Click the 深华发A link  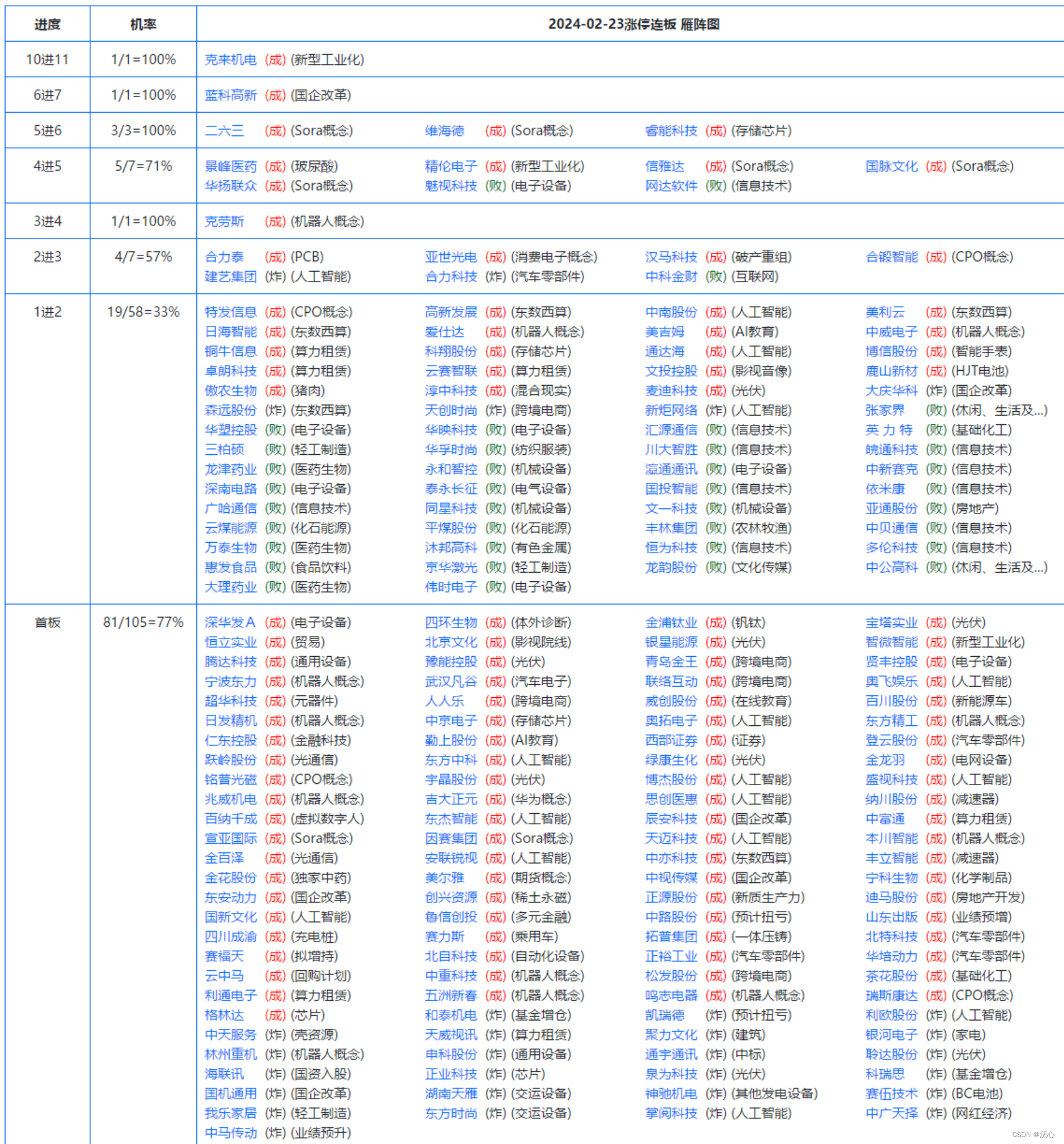230,622
